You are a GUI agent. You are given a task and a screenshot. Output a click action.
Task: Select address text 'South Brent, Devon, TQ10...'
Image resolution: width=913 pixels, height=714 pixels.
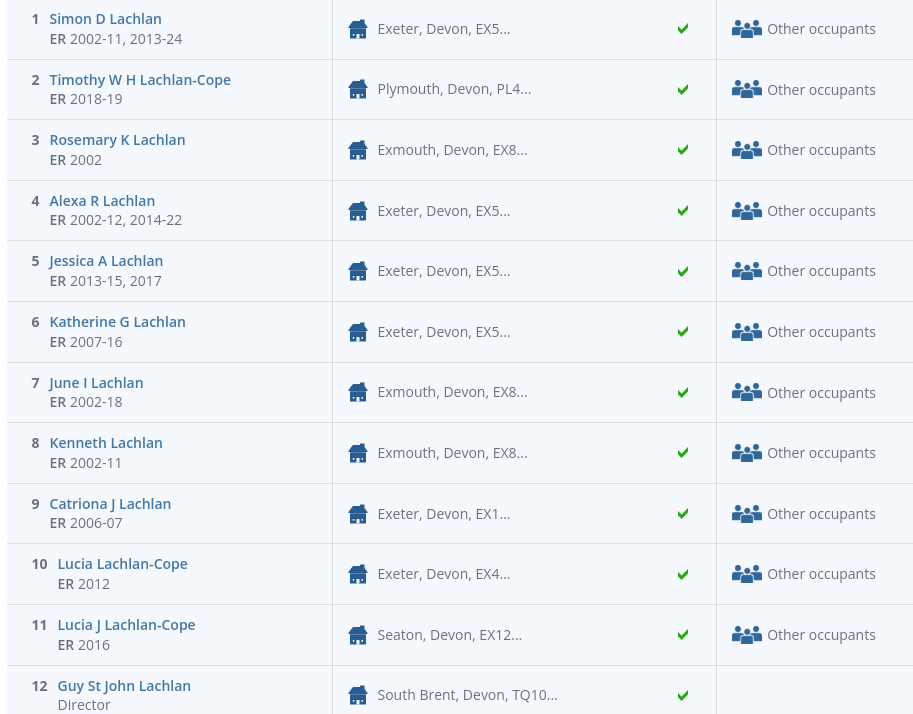coord(467,695)
